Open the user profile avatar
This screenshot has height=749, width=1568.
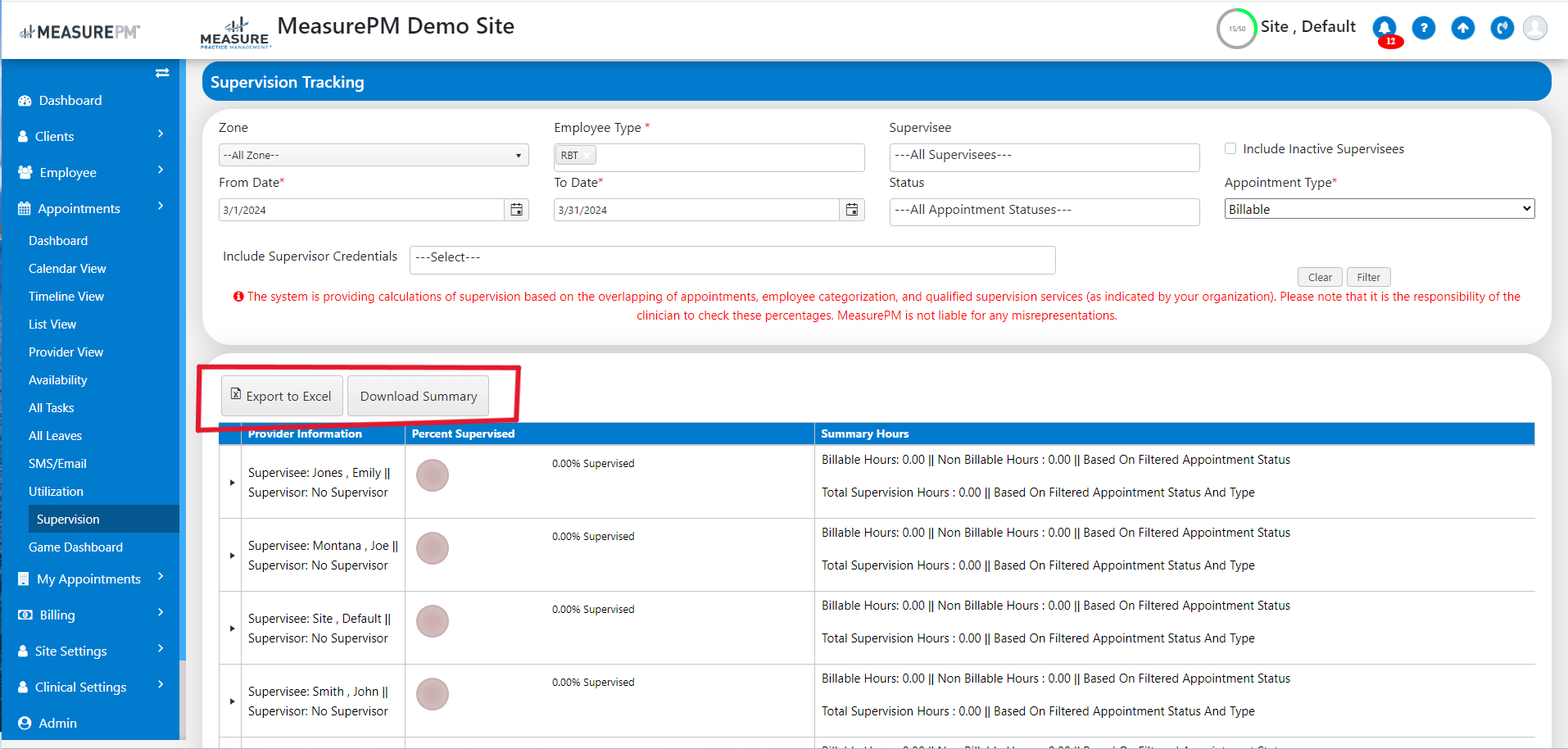pos(1535,28)
